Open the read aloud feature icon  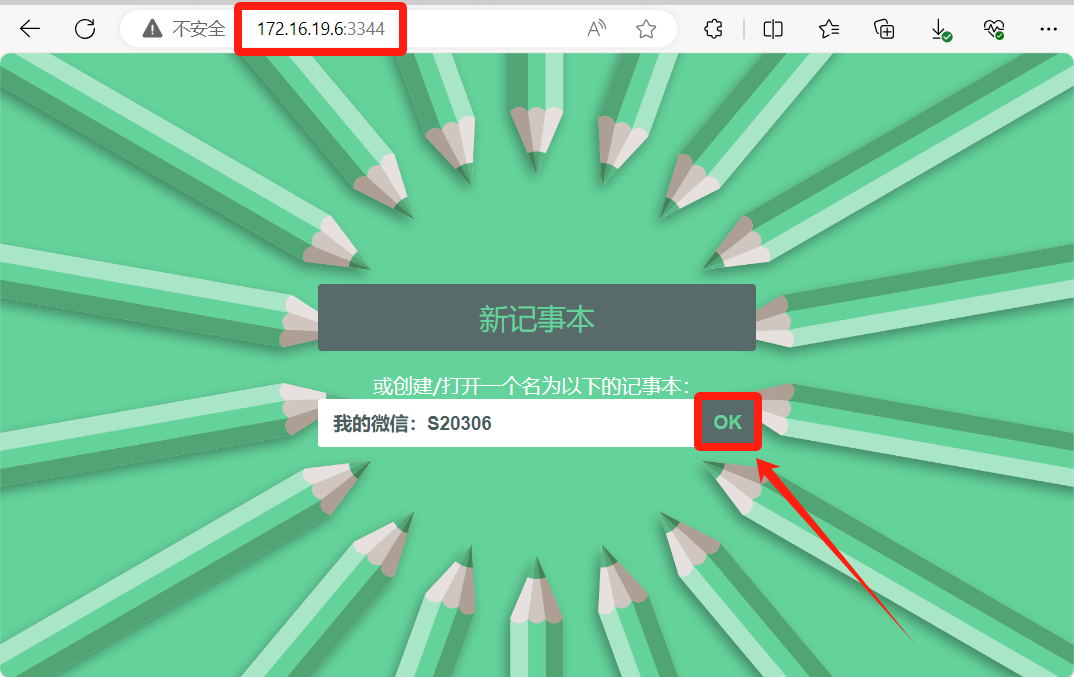point(597,29)
